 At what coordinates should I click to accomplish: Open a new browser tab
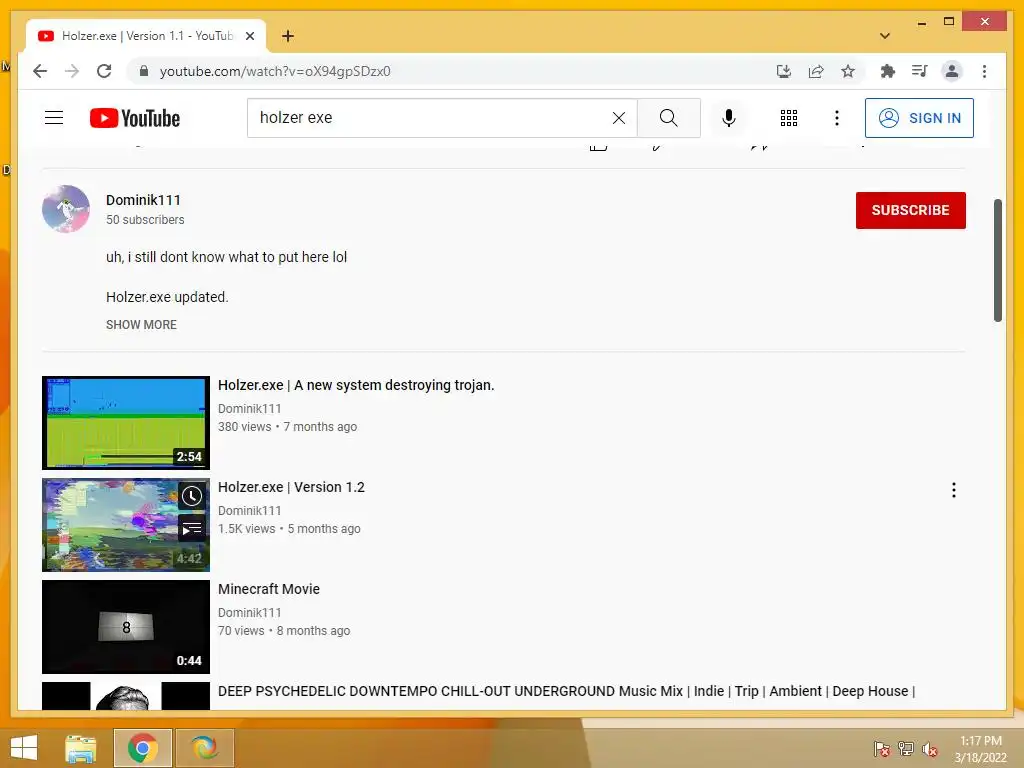[x=287, y=36]
